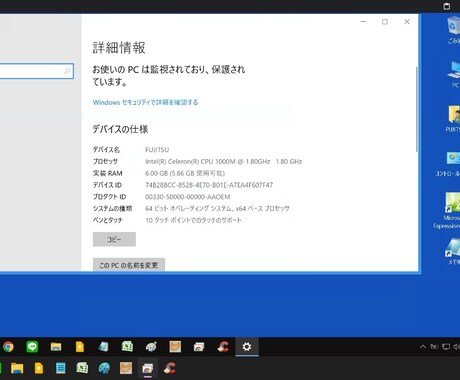Open the gray paint palette icon in upper taskbar
Image resolution: width=460 pixels, height=380 pixels.
click(x=151, y=347)
